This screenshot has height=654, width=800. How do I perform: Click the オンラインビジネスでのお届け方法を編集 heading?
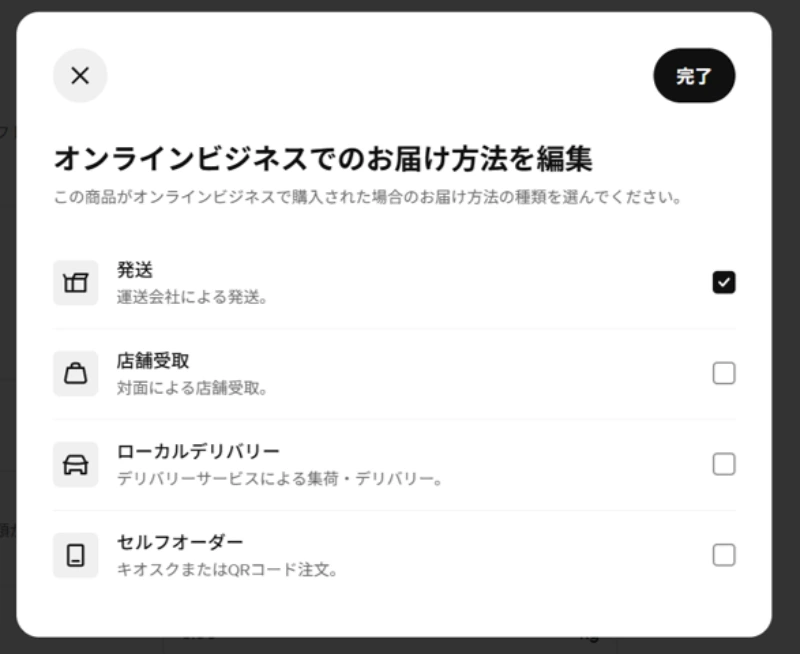click(323, 158)
